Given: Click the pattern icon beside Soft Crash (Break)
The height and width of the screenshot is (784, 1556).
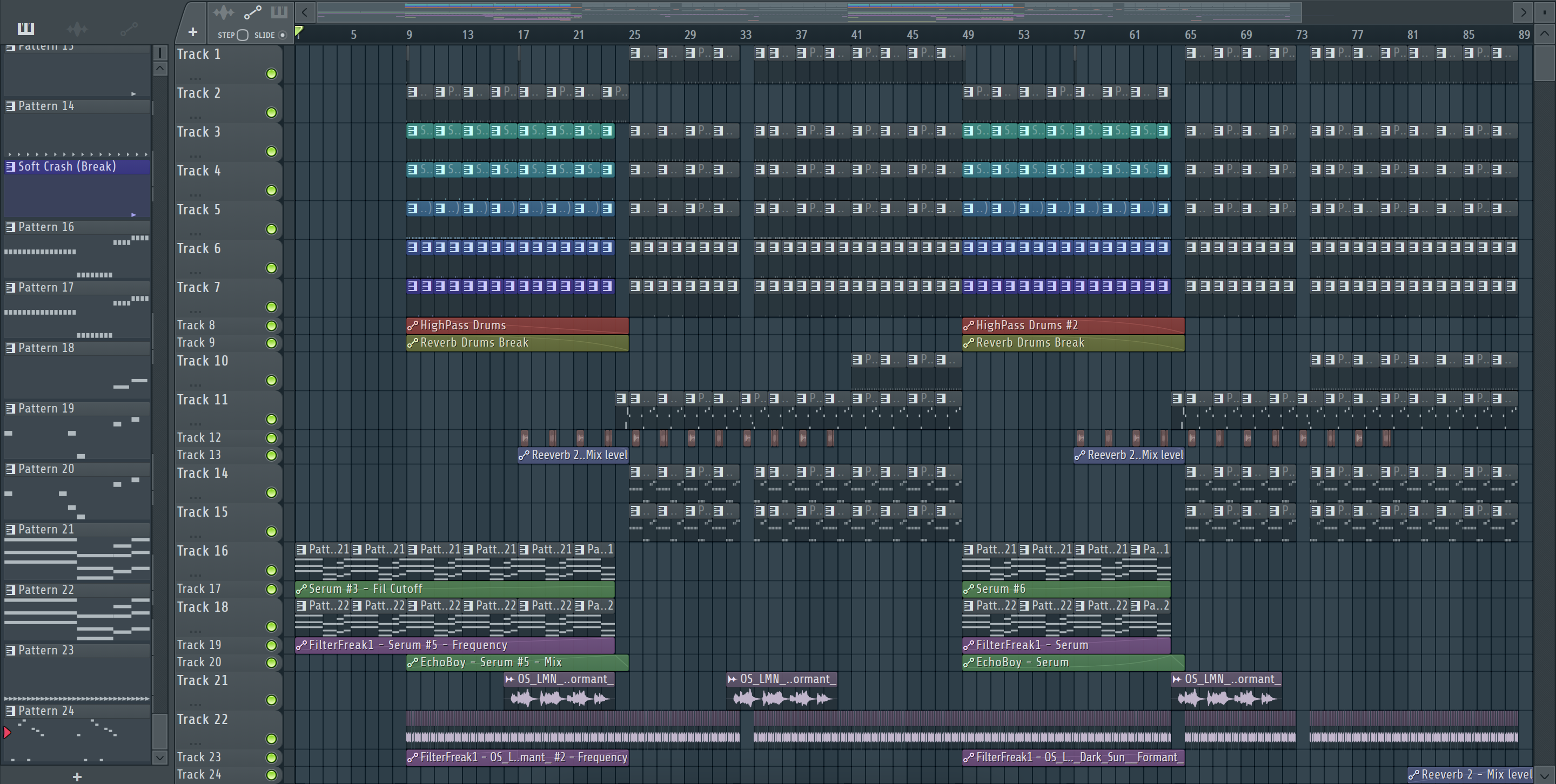Looking at the screenshot, I should point(10,167).
